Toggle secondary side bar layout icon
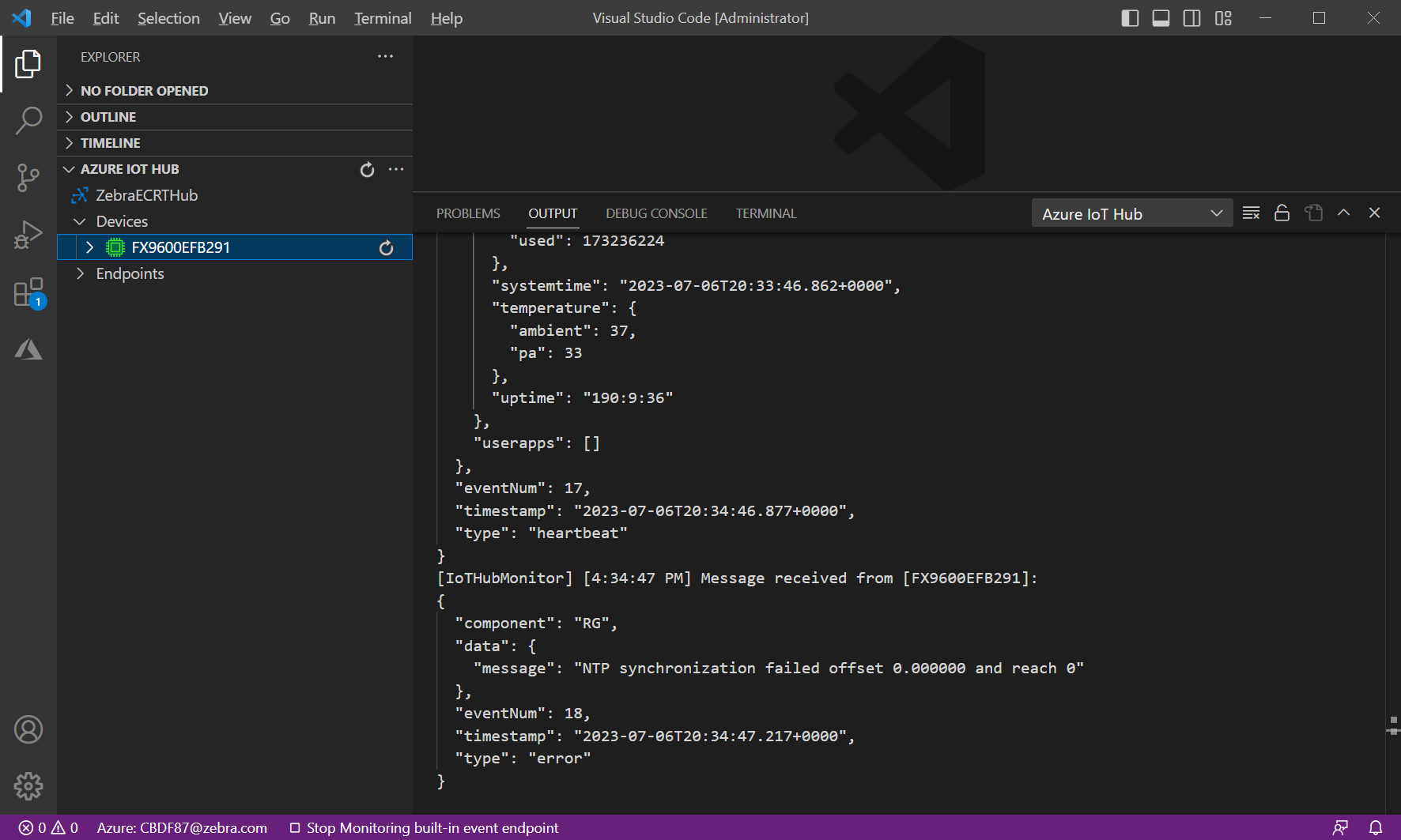This screenshot has height=840, width=1401. [1191, 18]
